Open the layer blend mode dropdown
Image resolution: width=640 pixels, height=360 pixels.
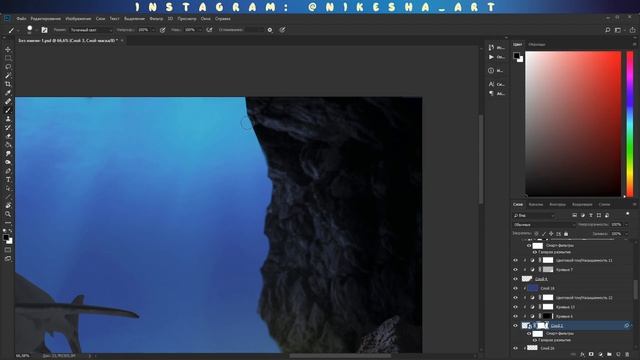pyautogui.click(x=544, y=224)
